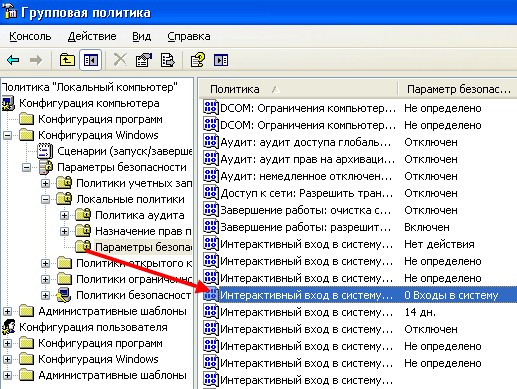Expand the Назначение прав пользователя node
This screenshot has height=389, width=517.
click(64, 231)
